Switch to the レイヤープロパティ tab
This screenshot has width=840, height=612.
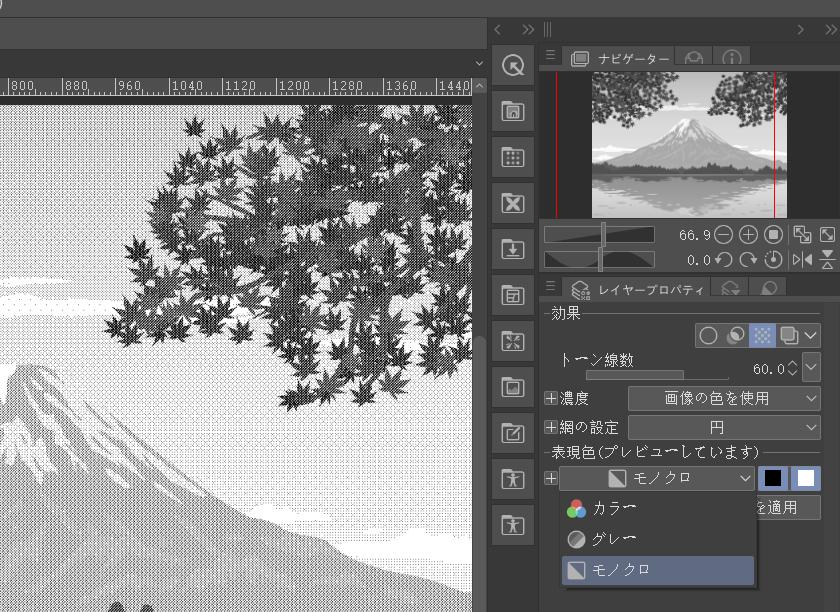[636, 289]
